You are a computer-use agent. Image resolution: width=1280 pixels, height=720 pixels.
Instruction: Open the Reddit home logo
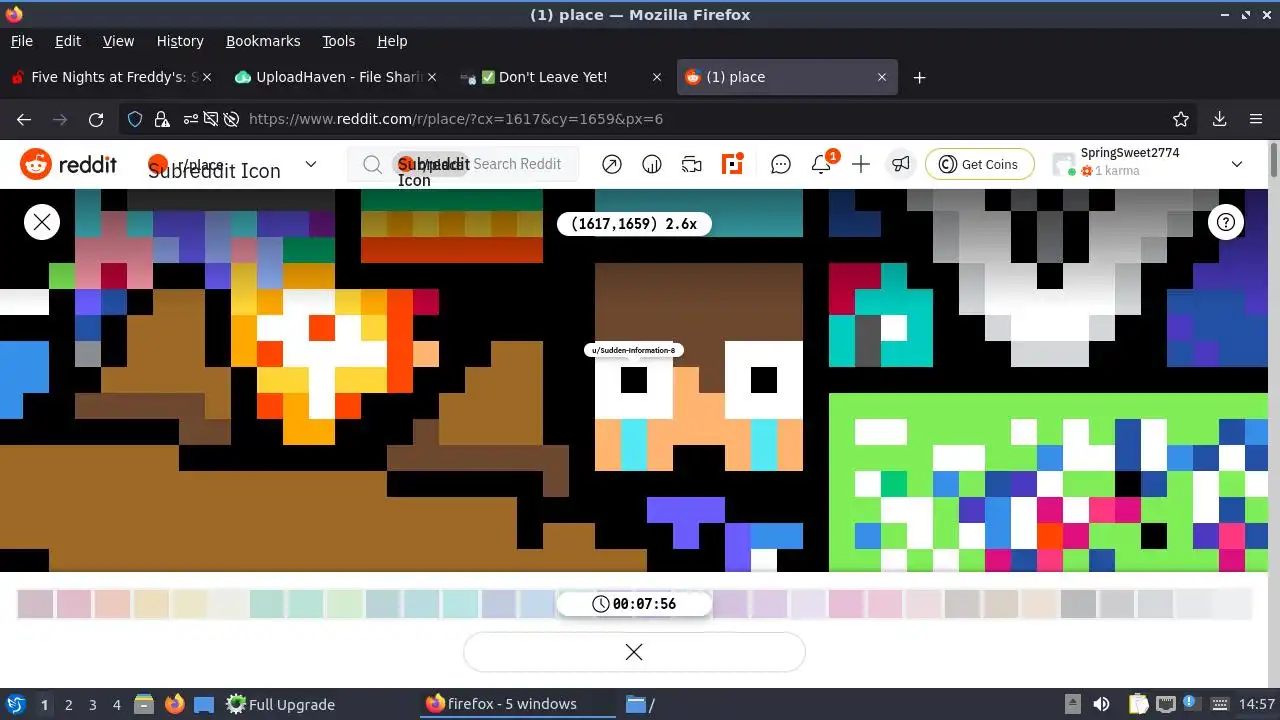pos(68,165)
